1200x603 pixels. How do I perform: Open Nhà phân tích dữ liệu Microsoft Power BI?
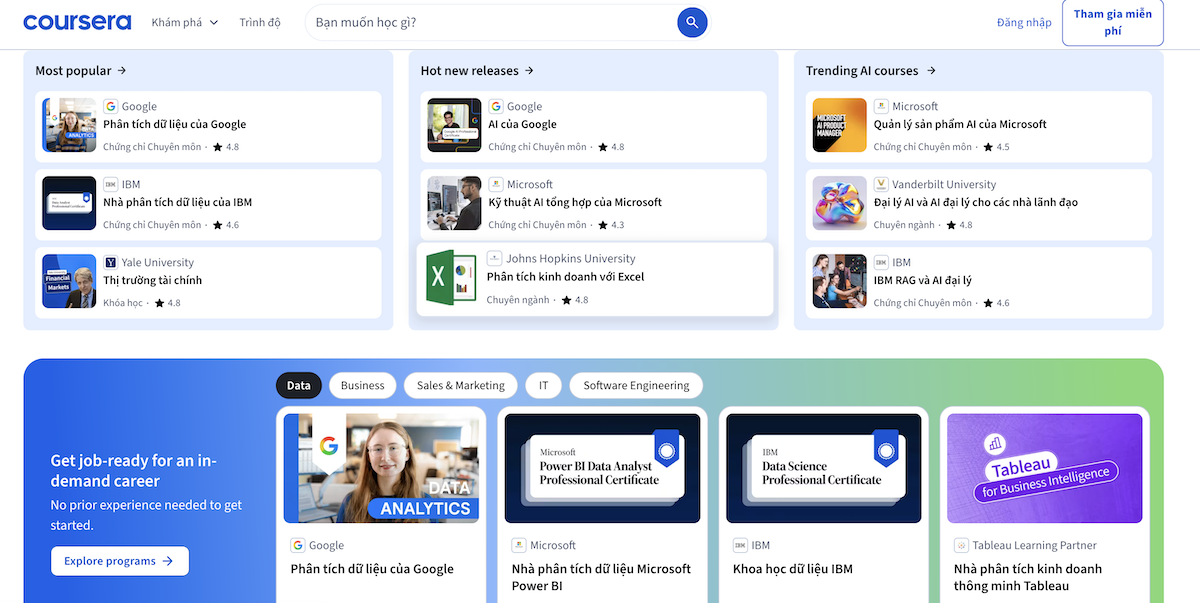point(601,577)
